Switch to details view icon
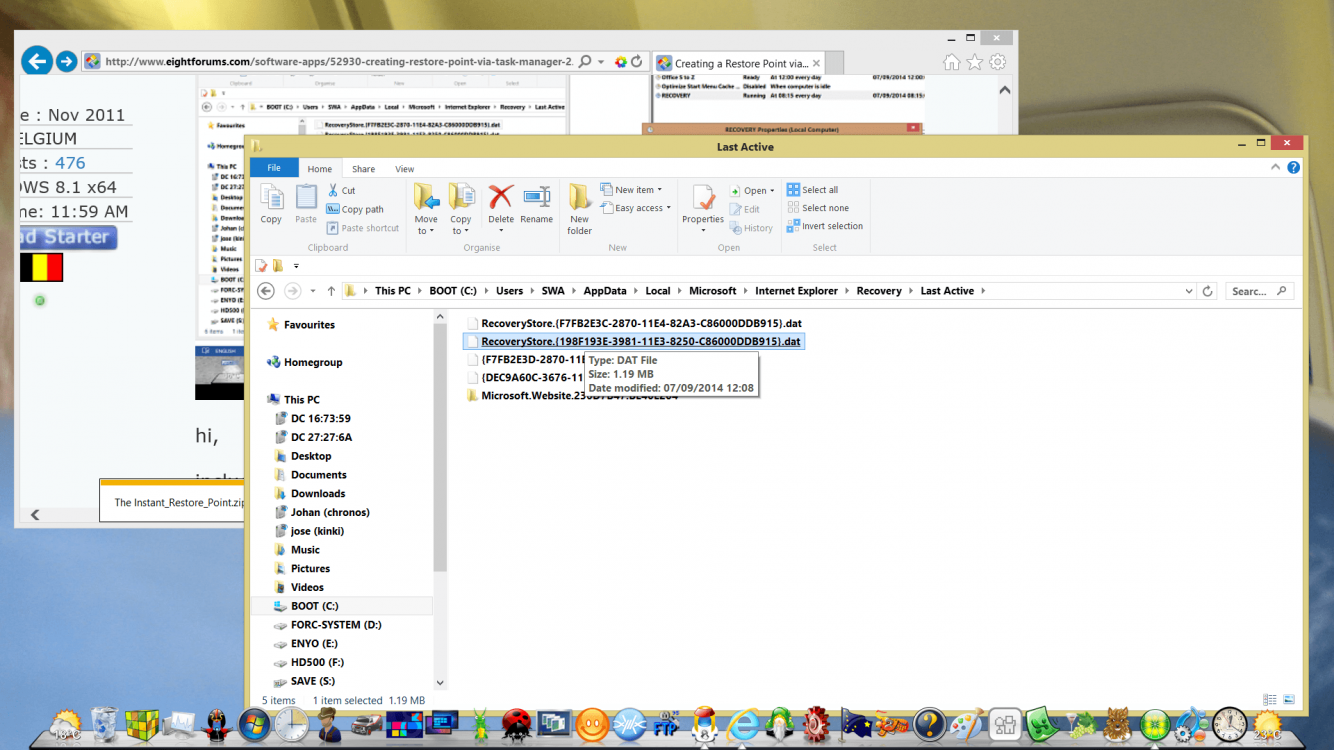Image resolution: width=1334 pixels, height=750 pixels. click(x=1270, y=700)
